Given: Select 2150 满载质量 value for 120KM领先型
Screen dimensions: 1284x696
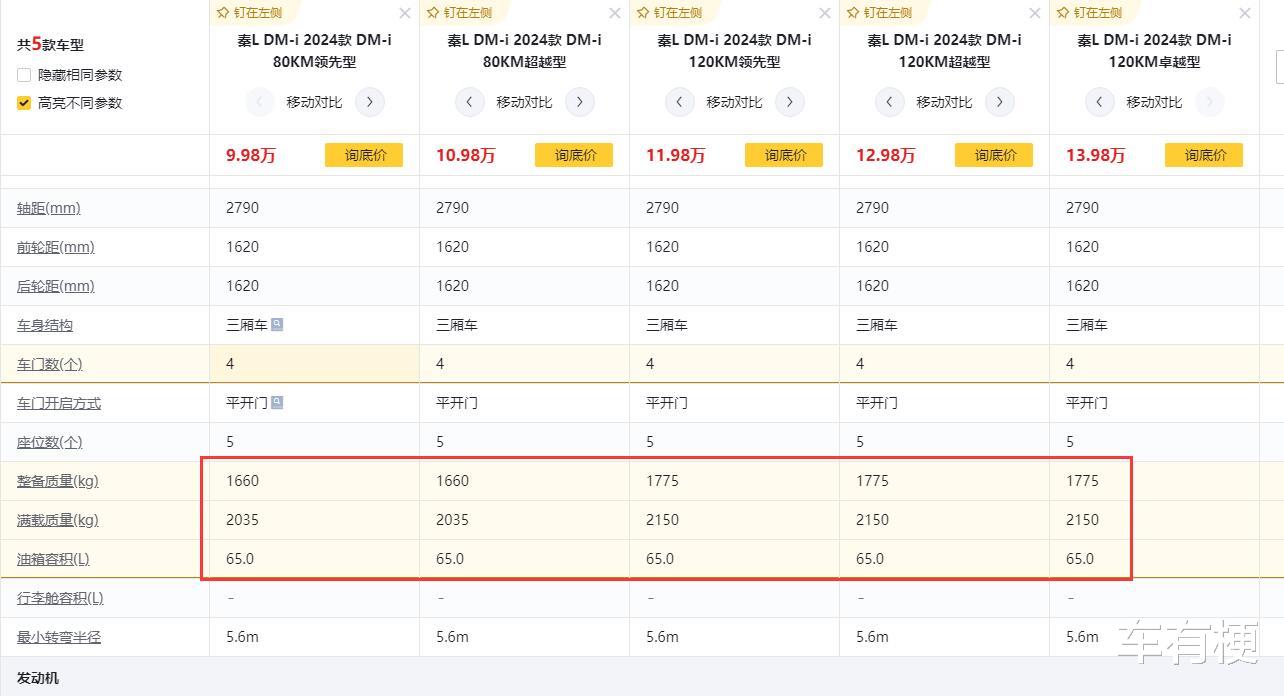Looking at the screenshot, I should pos(662,520).
